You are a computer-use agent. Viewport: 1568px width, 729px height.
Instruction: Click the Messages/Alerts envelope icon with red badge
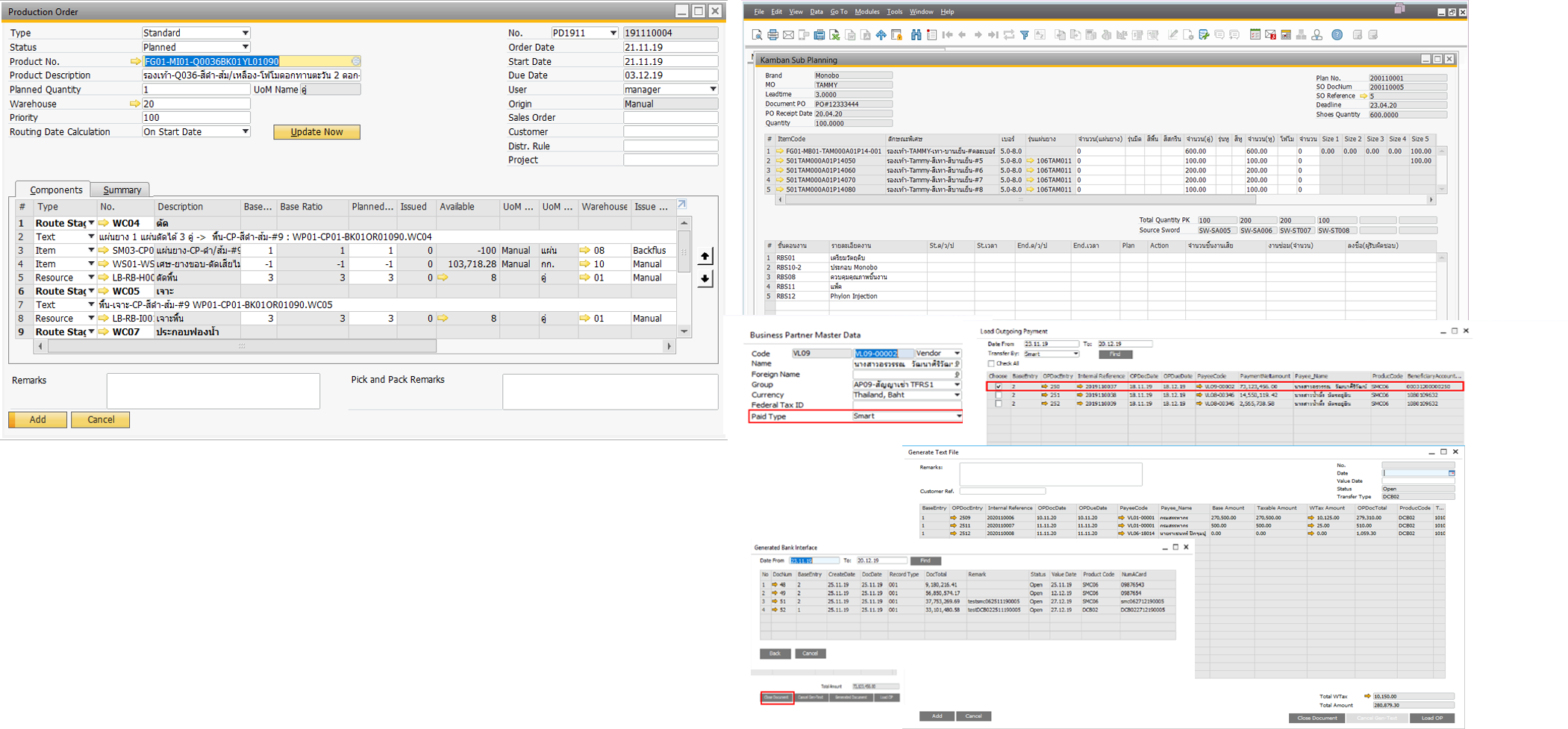[1271, 35]
